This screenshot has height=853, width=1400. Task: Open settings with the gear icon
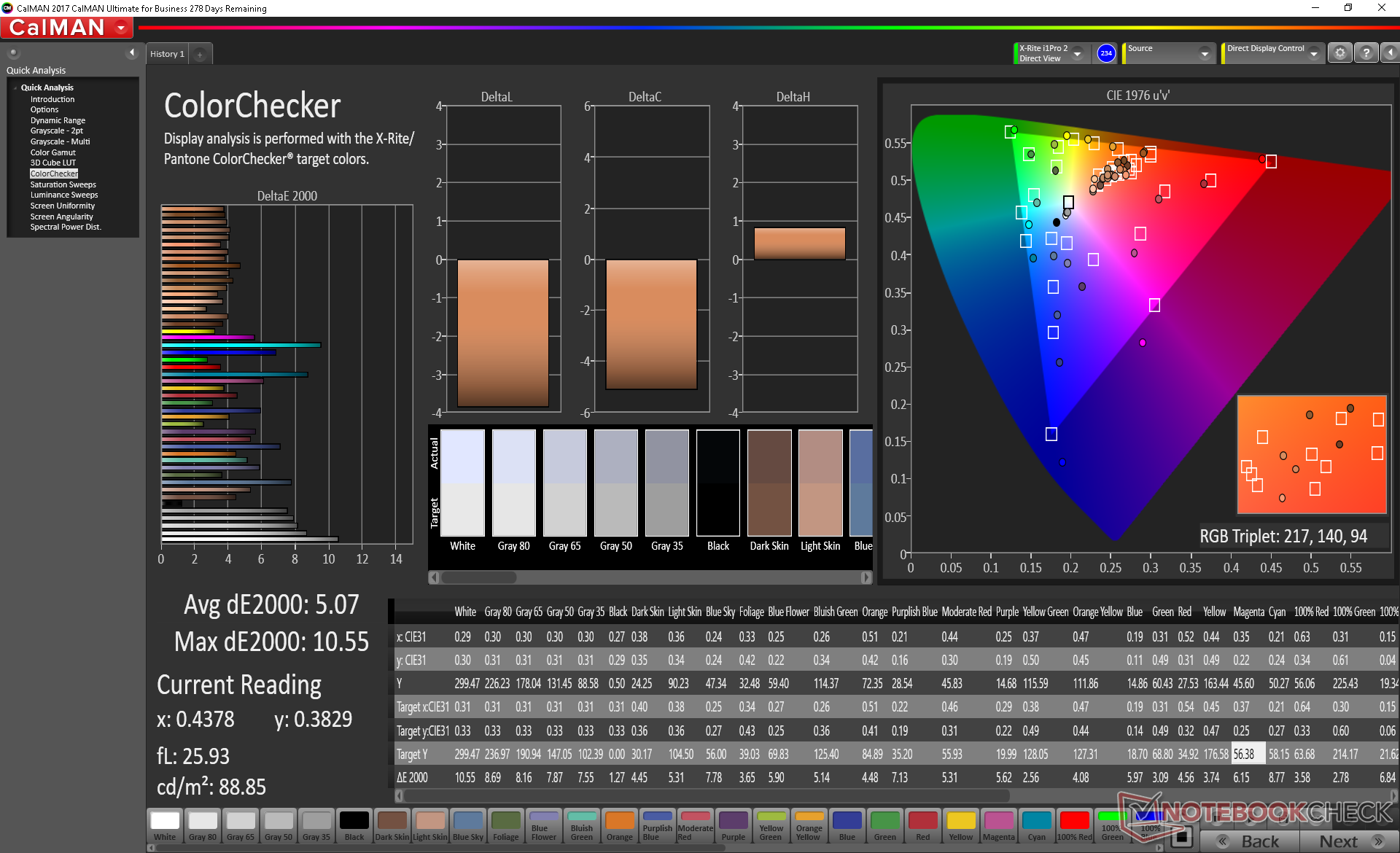tap(1339, 53)
